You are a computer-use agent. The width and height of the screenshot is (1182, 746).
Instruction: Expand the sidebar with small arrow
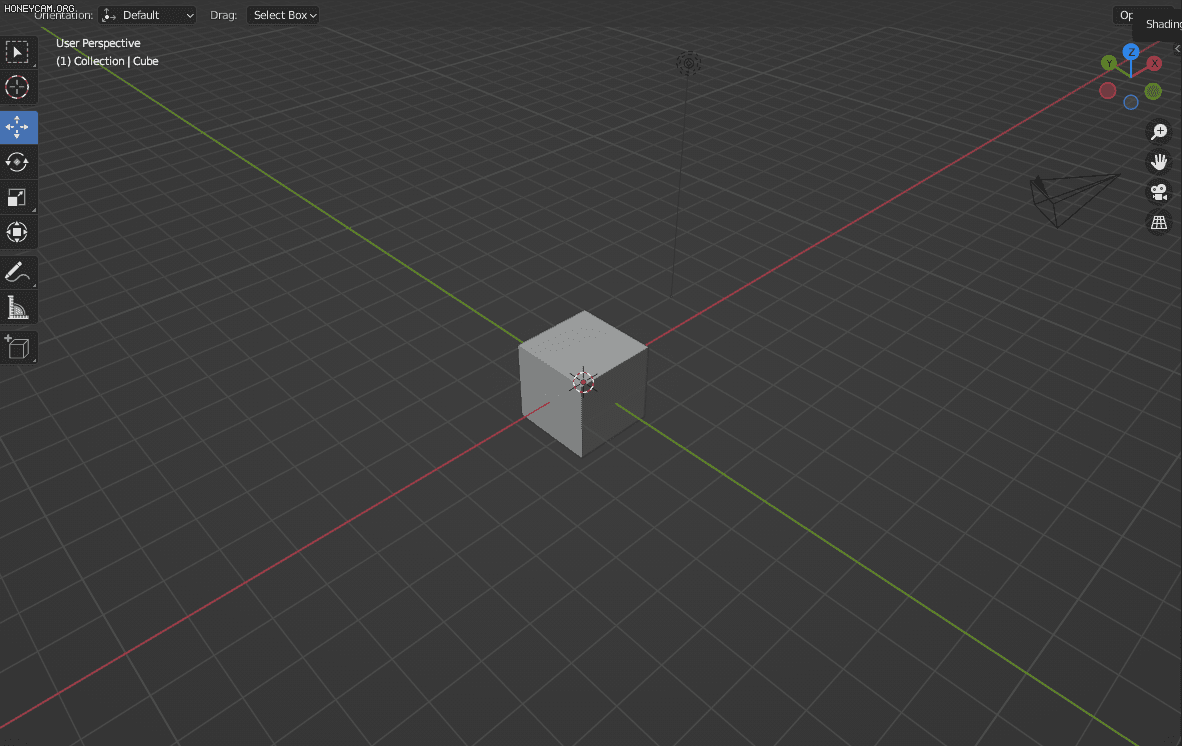[x=1177, y=49]
